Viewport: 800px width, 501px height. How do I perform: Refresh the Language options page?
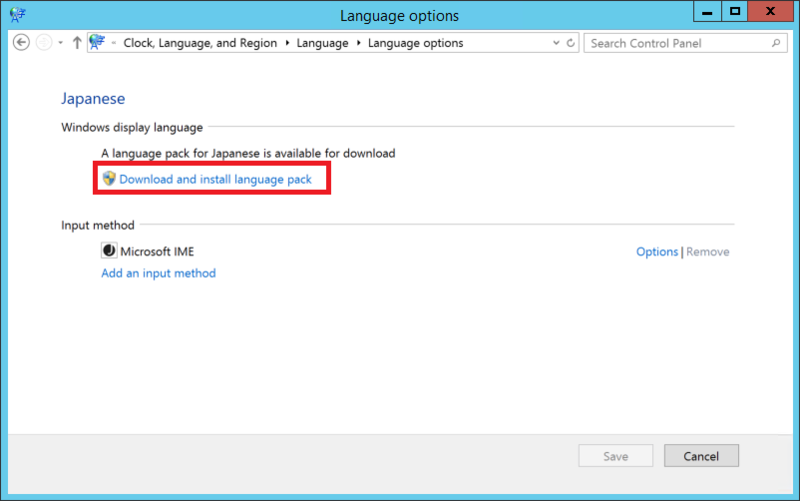571,43
